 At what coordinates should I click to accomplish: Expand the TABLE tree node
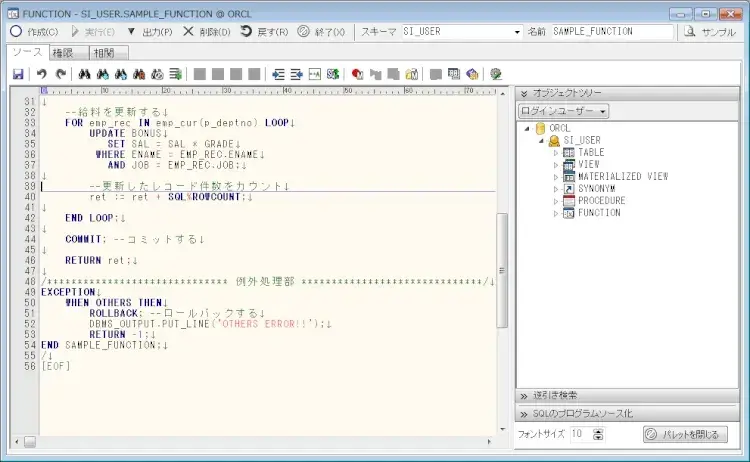click(x=556, y=153)
